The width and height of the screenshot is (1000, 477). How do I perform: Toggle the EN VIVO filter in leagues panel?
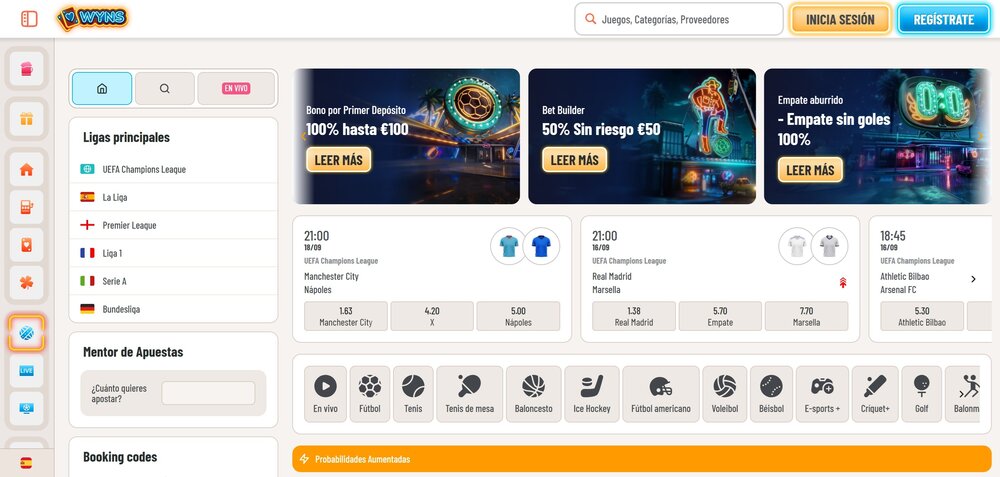click(236, 89)
